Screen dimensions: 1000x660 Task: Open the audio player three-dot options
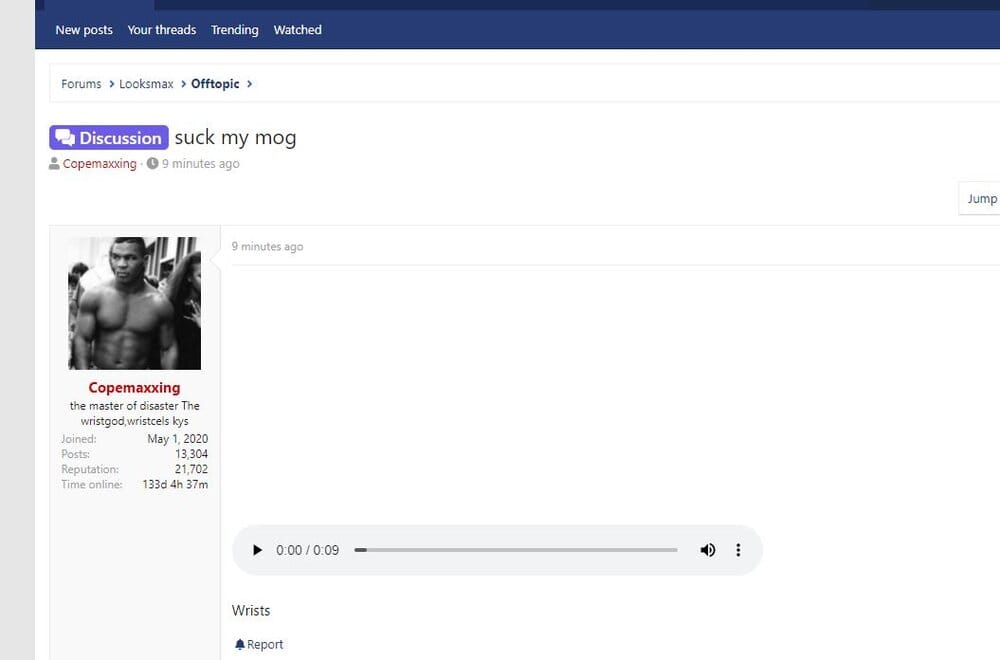[x=738, y=550]
